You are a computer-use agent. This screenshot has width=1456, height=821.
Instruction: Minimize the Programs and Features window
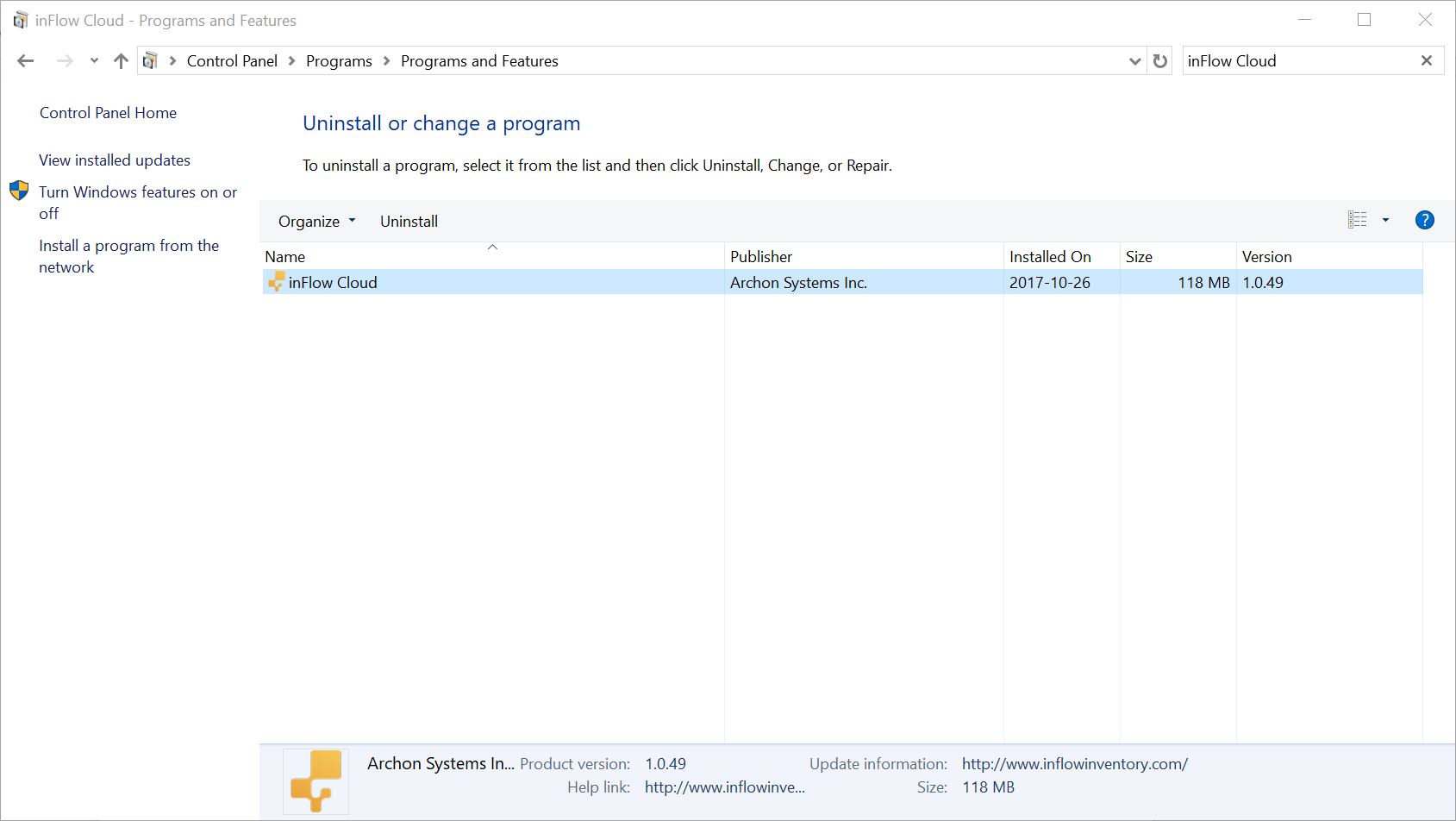(1305, 20)
